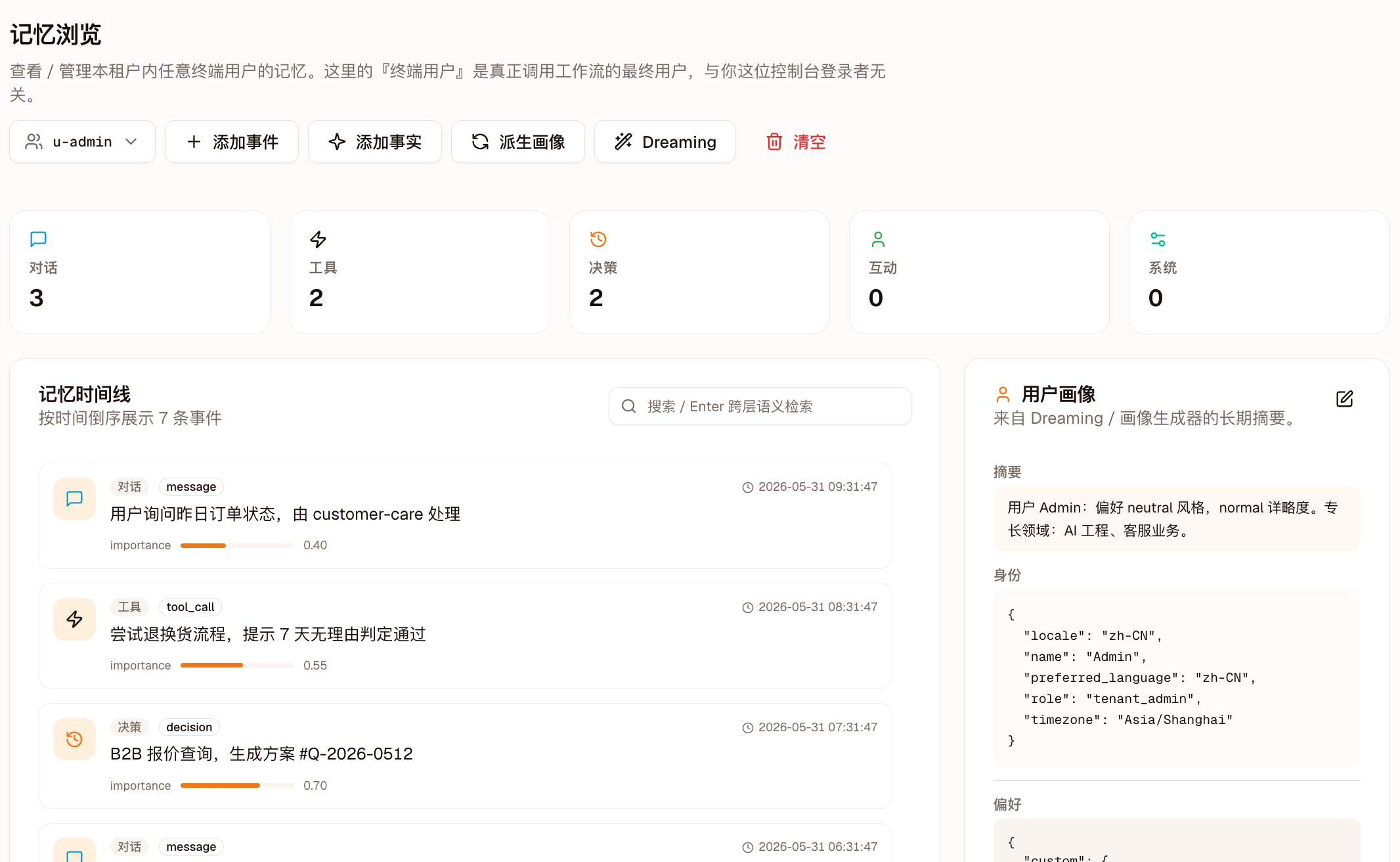
Task: Click the trash icon on 清空
Action: 774,142
